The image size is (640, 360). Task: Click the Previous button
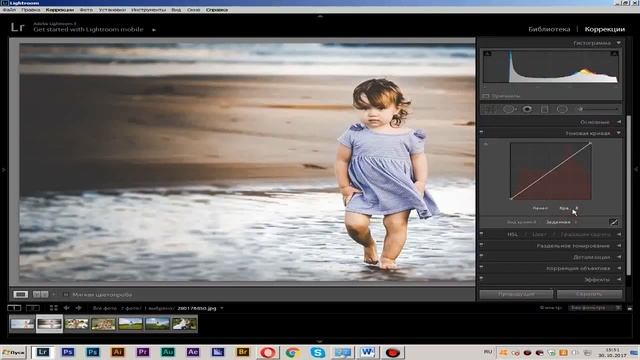click(x=516, y=294)
